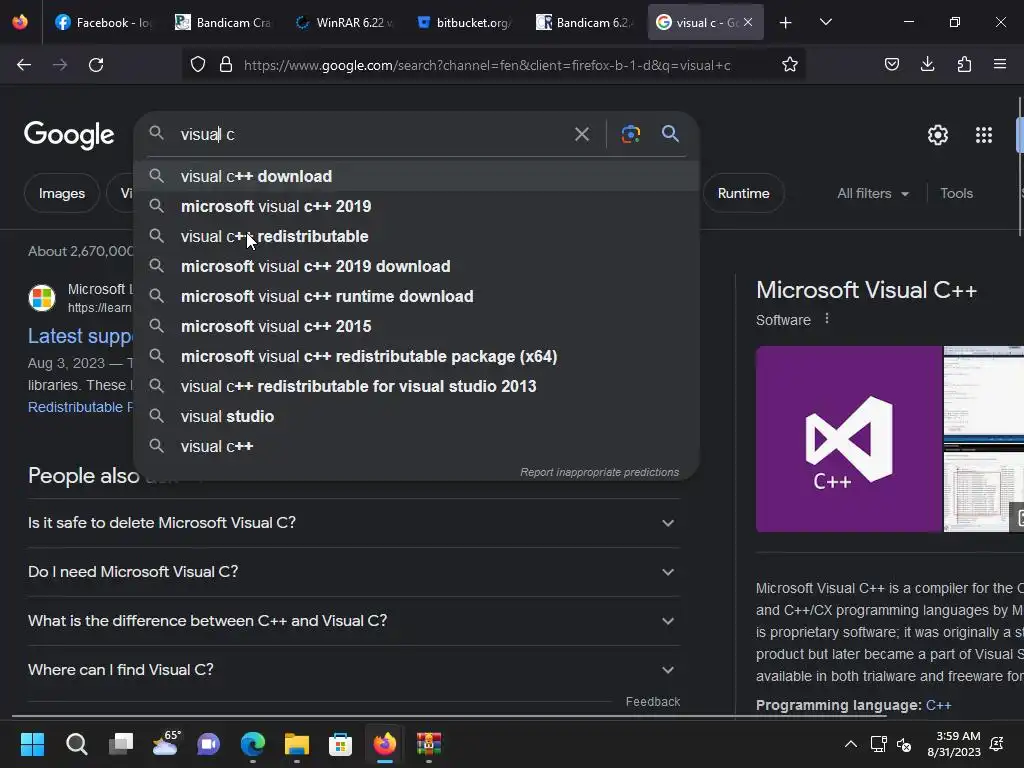The image size is (1024, 768).
Task: Switch to the Facebook tab
Action: point(102,22)
